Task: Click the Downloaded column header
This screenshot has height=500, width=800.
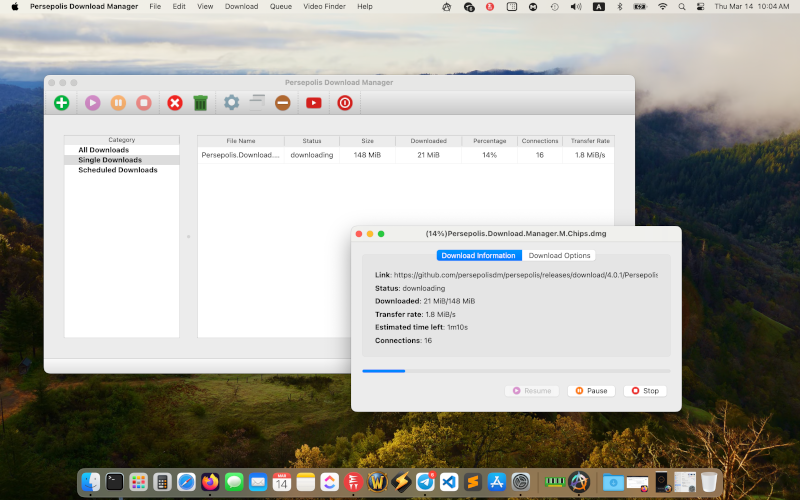Action: (x=429, y=141)
